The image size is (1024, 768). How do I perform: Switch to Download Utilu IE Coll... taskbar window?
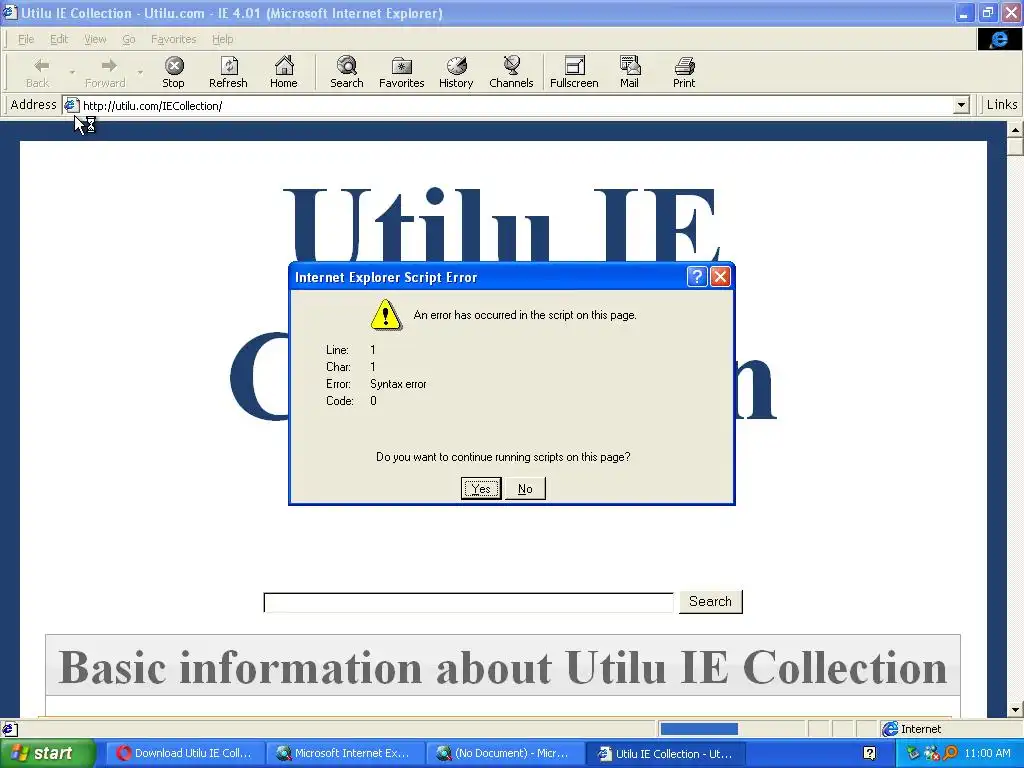[185, 753]
